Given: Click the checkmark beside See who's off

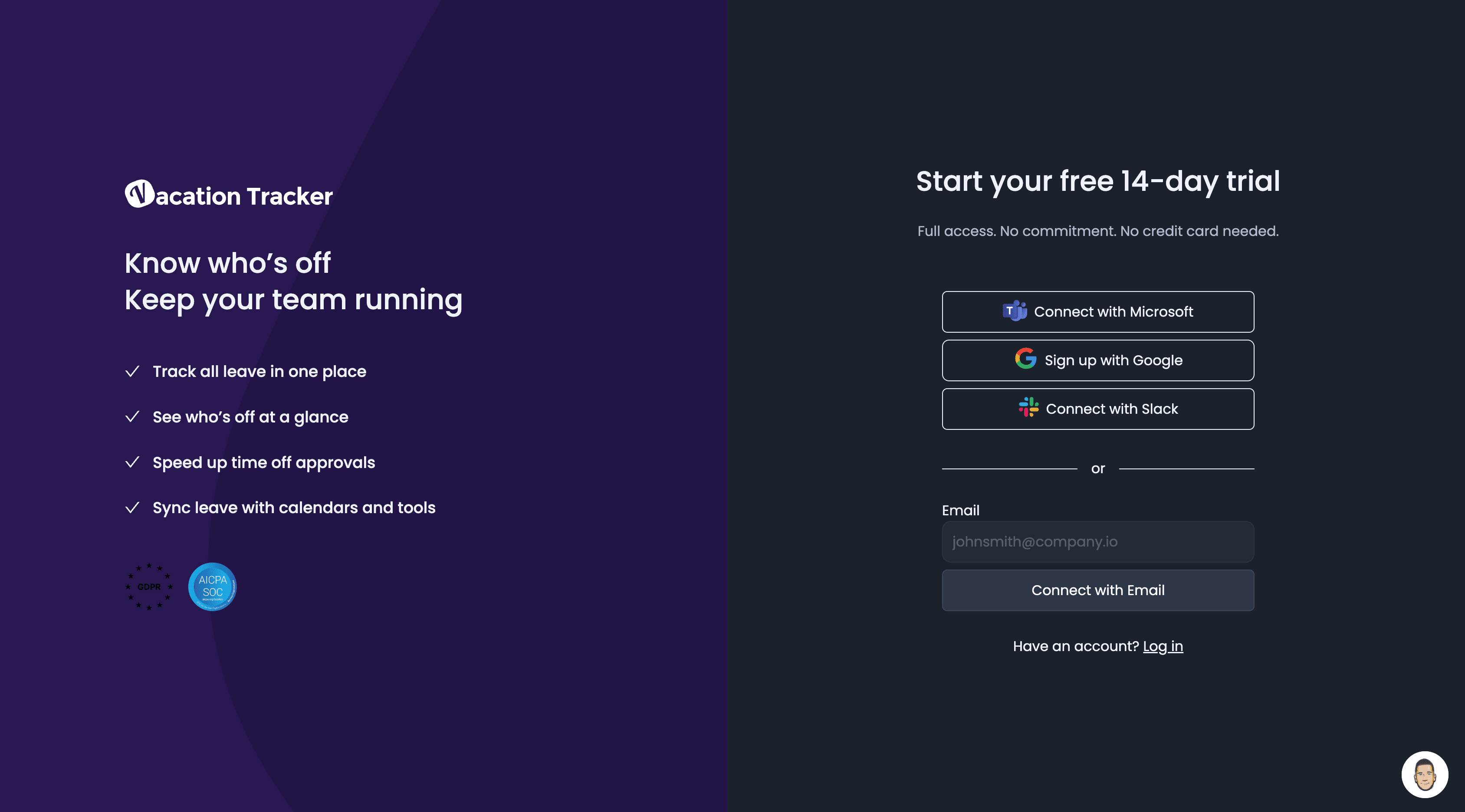Looking at the screenshot, I should point(132,417).
